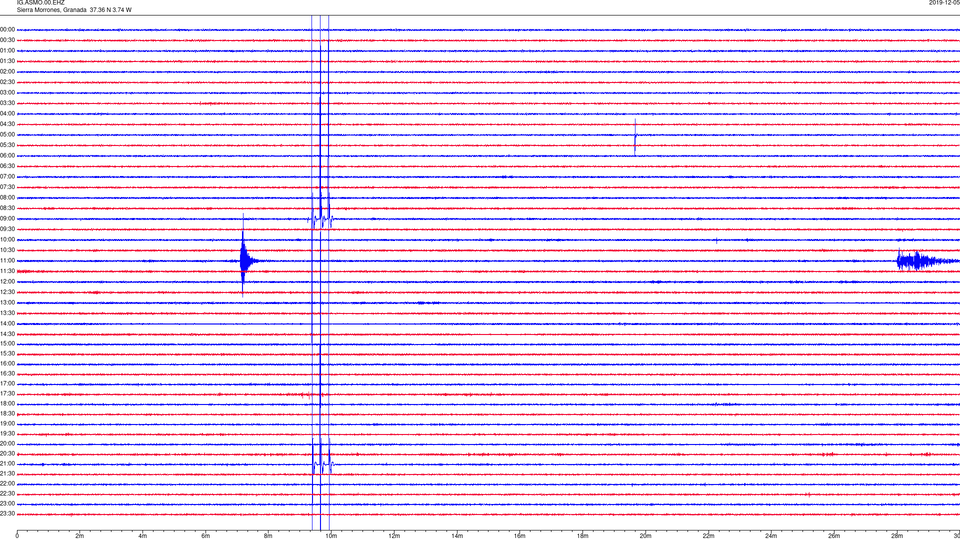The height and width of the screenshot is (540, 960).
Task: Pick the 16:00 time label
Action: pyautogui.click(x=7, y=364)
